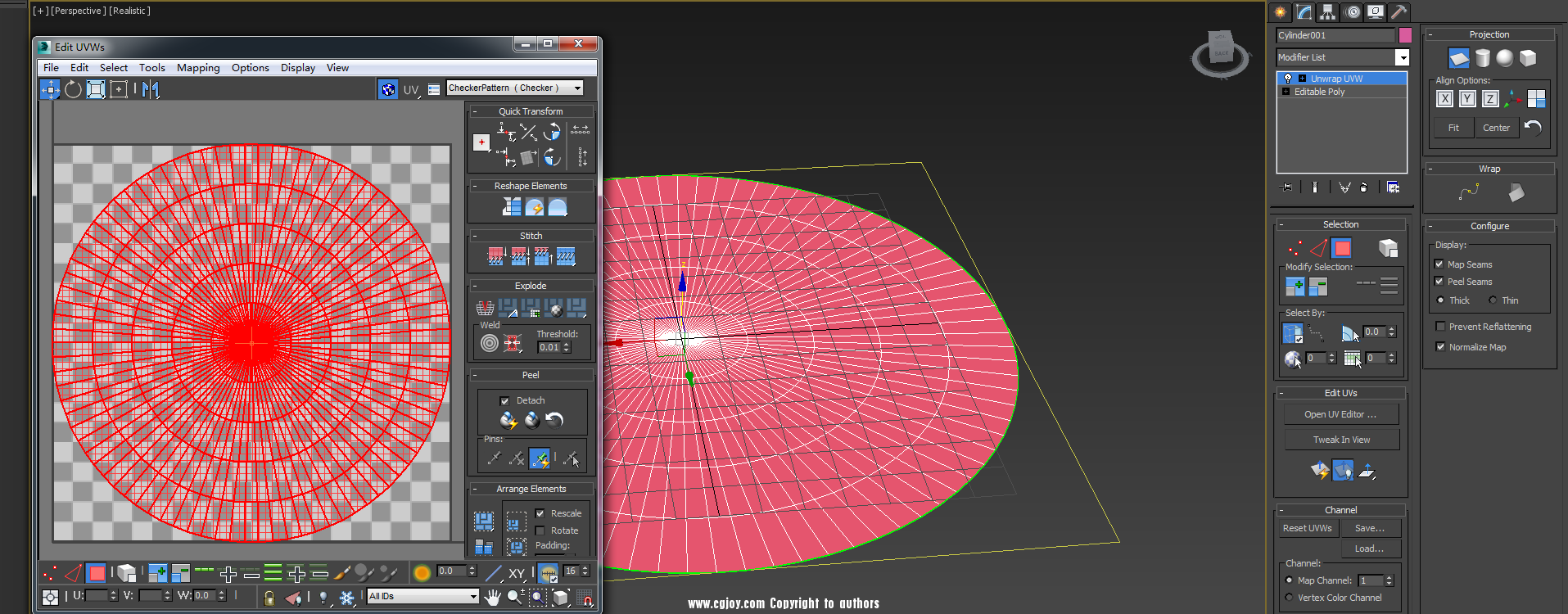Toggle the Map Seams checkbox
The width and height of the screenshot is (1568, 614).
pyautogui.click(x=1439, y=264)
